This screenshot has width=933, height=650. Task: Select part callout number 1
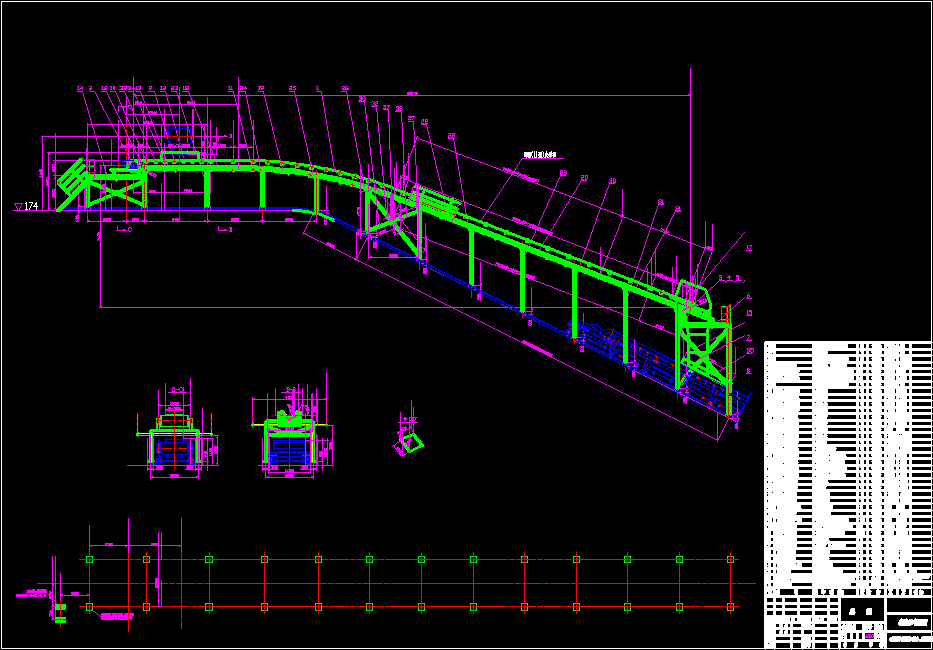pyautogui.click(x=318, y=88)
